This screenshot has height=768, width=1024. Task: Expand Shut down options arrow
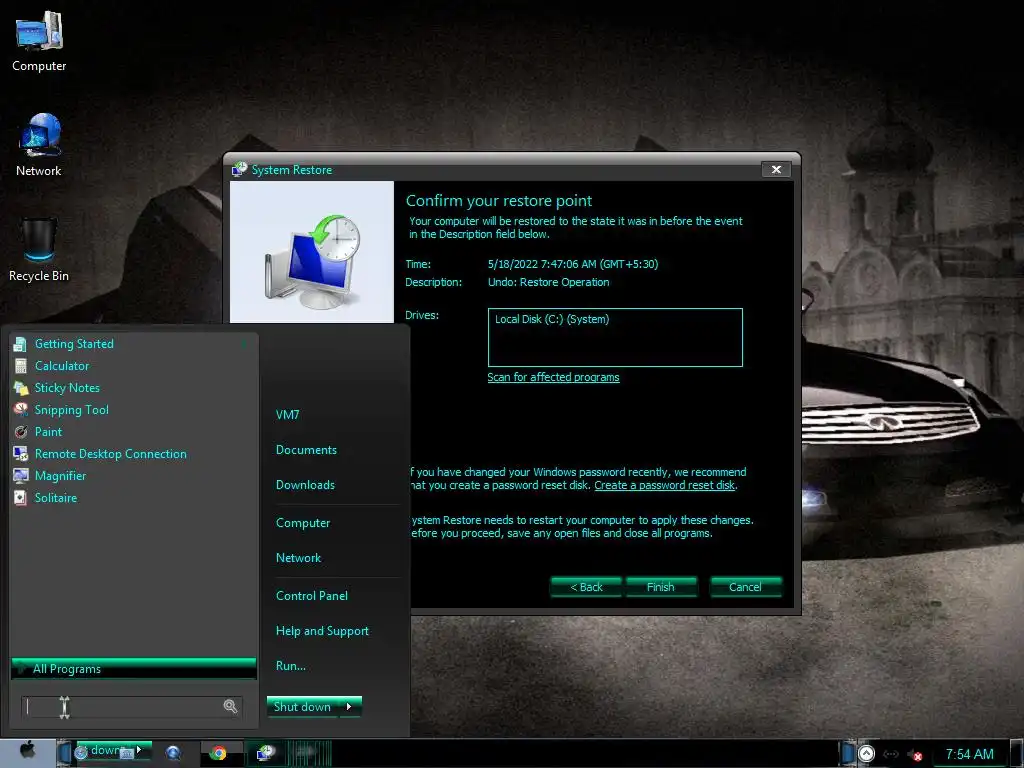[349, 707]
